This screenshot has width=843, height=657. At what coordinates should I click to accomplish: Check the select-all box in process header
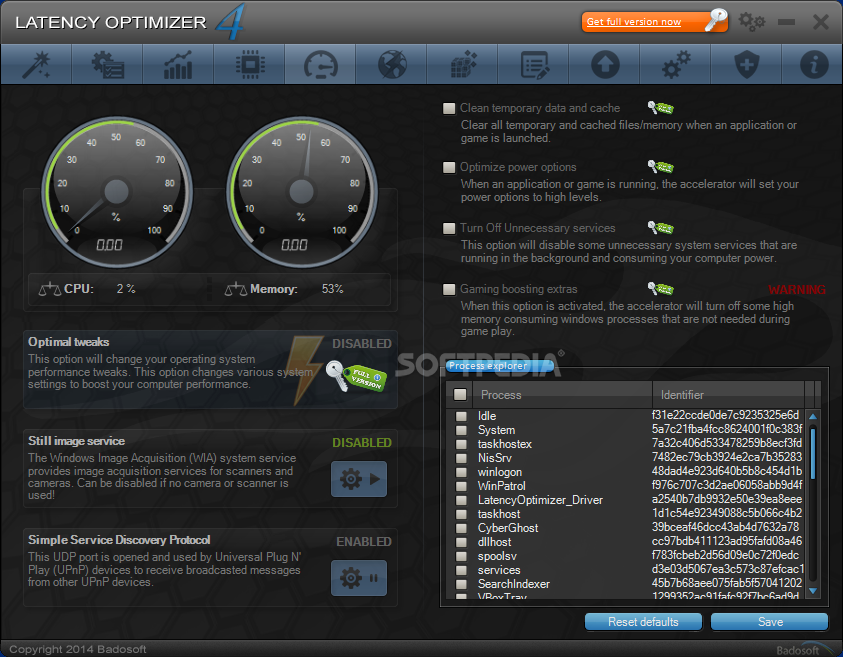(x=460, y=395)
